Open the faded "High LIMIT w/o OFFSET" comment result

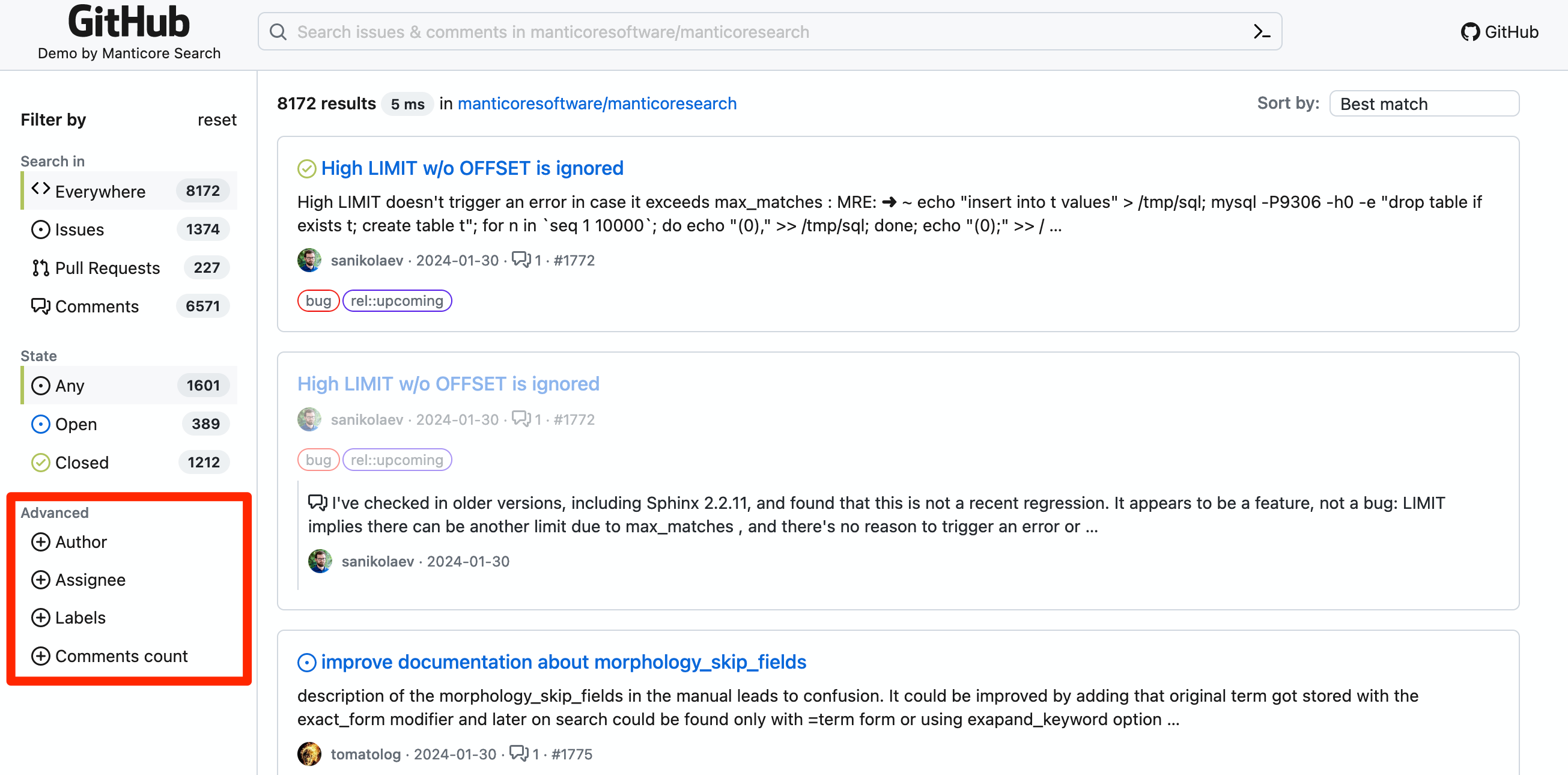pos(448,383)
